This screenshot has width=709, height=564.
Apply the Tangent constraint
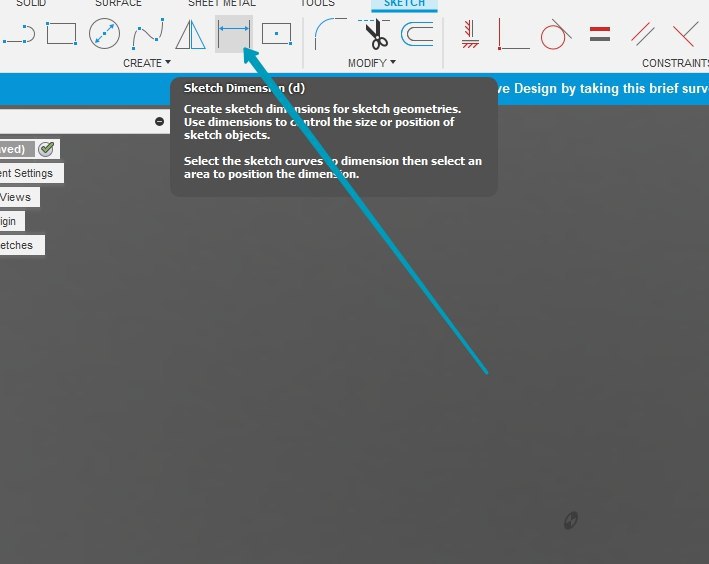click(556, 34)
